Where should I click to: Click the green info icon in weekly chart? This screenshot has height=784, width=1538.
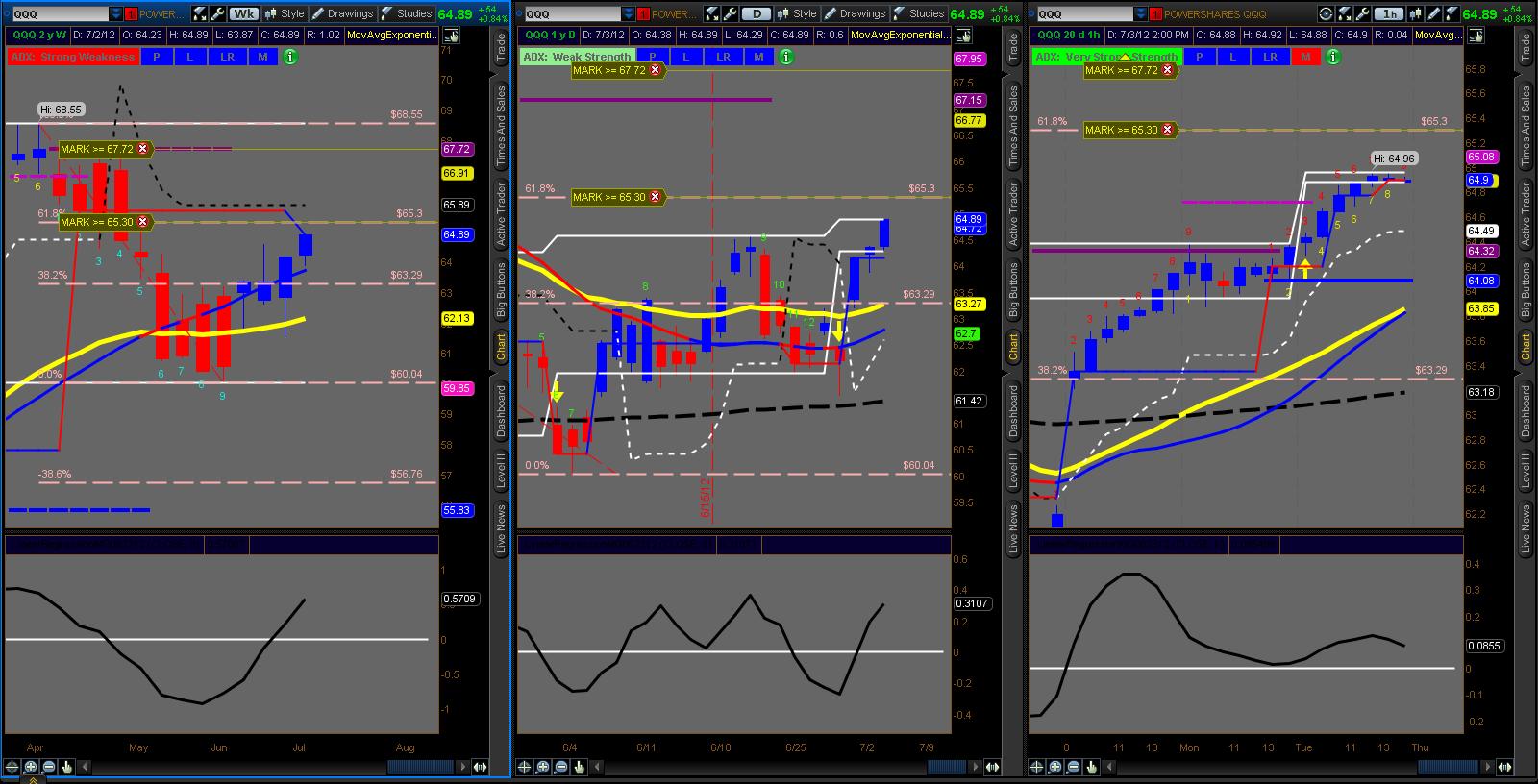[290, 57]
